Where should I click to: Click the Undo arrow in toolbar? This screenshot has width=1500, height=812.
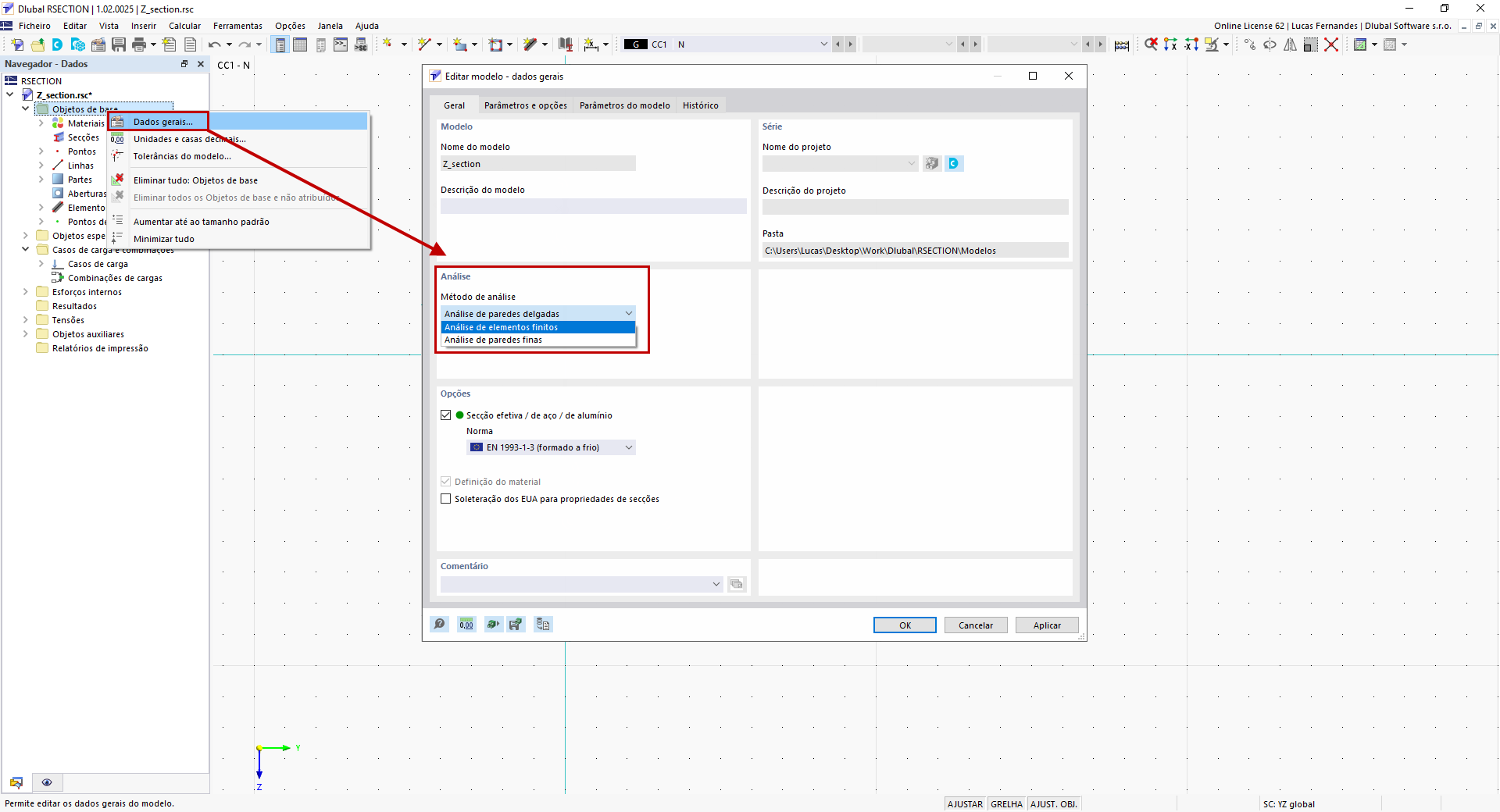tap(214, 45)
